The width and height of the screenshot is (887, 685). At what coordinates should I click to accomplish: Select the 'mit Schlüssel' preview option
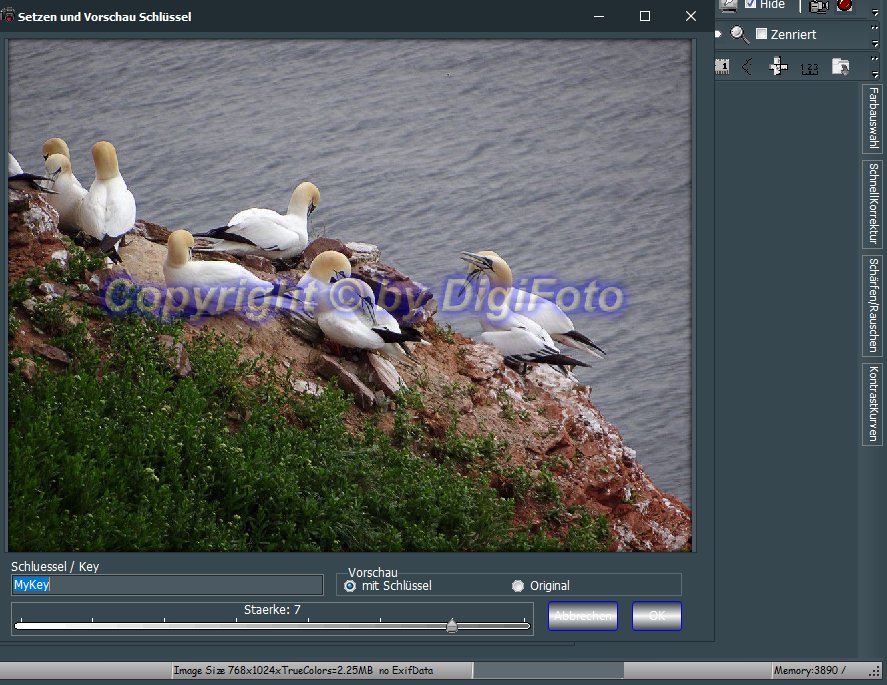pyautogui.click(x=350, y=586)
